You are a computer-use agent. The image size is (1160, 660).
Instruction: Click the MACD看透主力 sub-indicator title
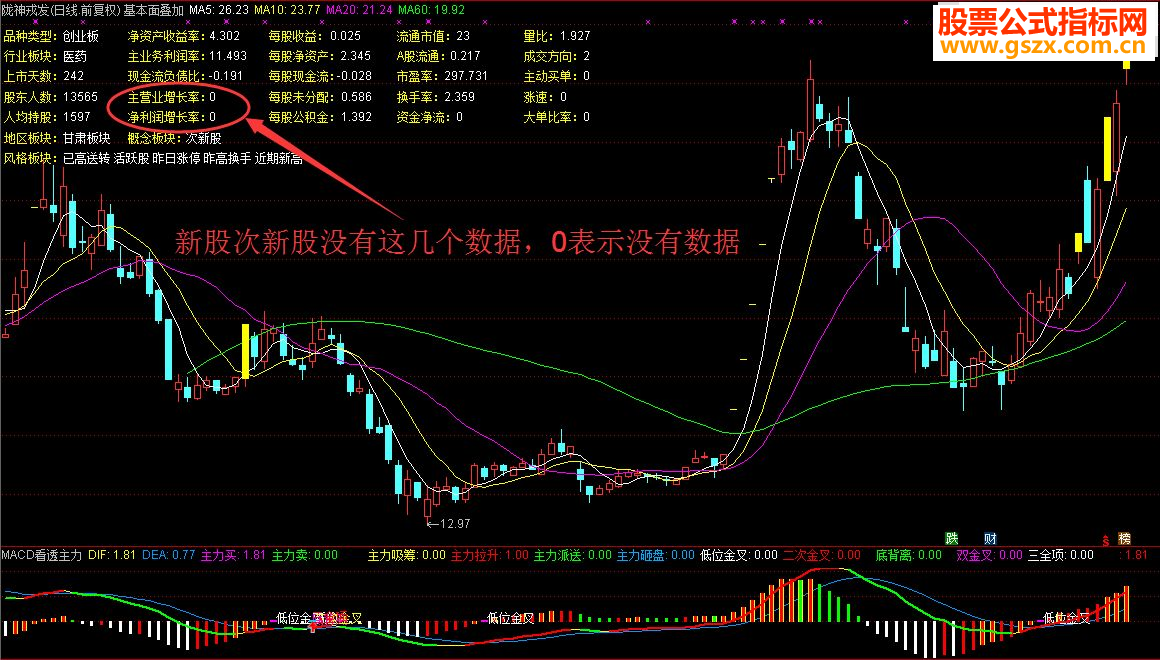pos(41,554)
